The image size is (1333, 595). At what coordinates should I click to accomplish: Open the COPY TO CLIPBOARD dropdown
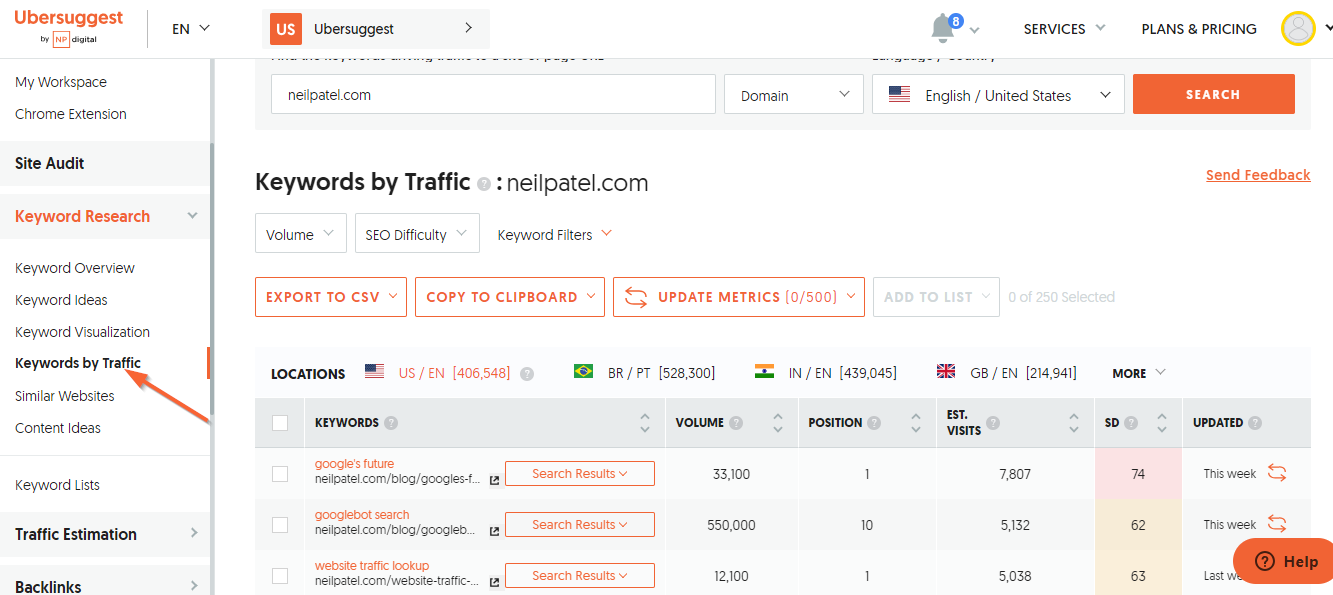[510, 297]
